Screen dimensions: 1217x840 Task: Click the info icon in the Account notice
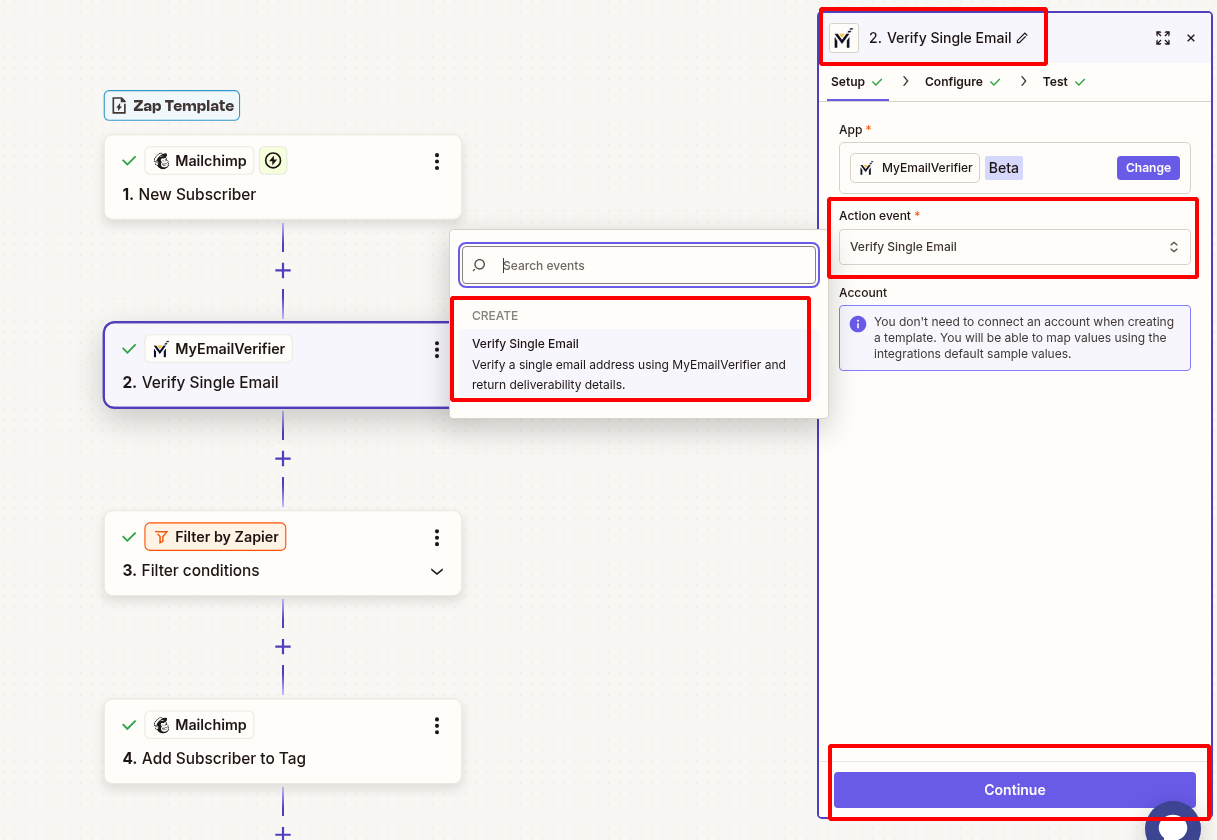(860, 322)
